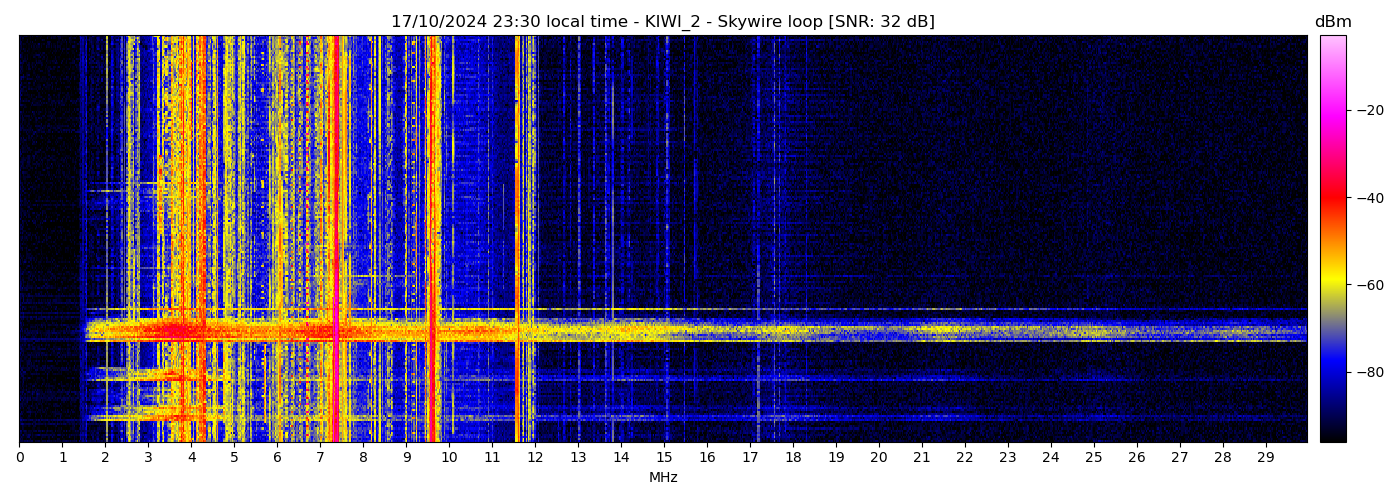Click the MHz x-axis label
Screen dimensions: 1400x500
[x=663, y=478]
